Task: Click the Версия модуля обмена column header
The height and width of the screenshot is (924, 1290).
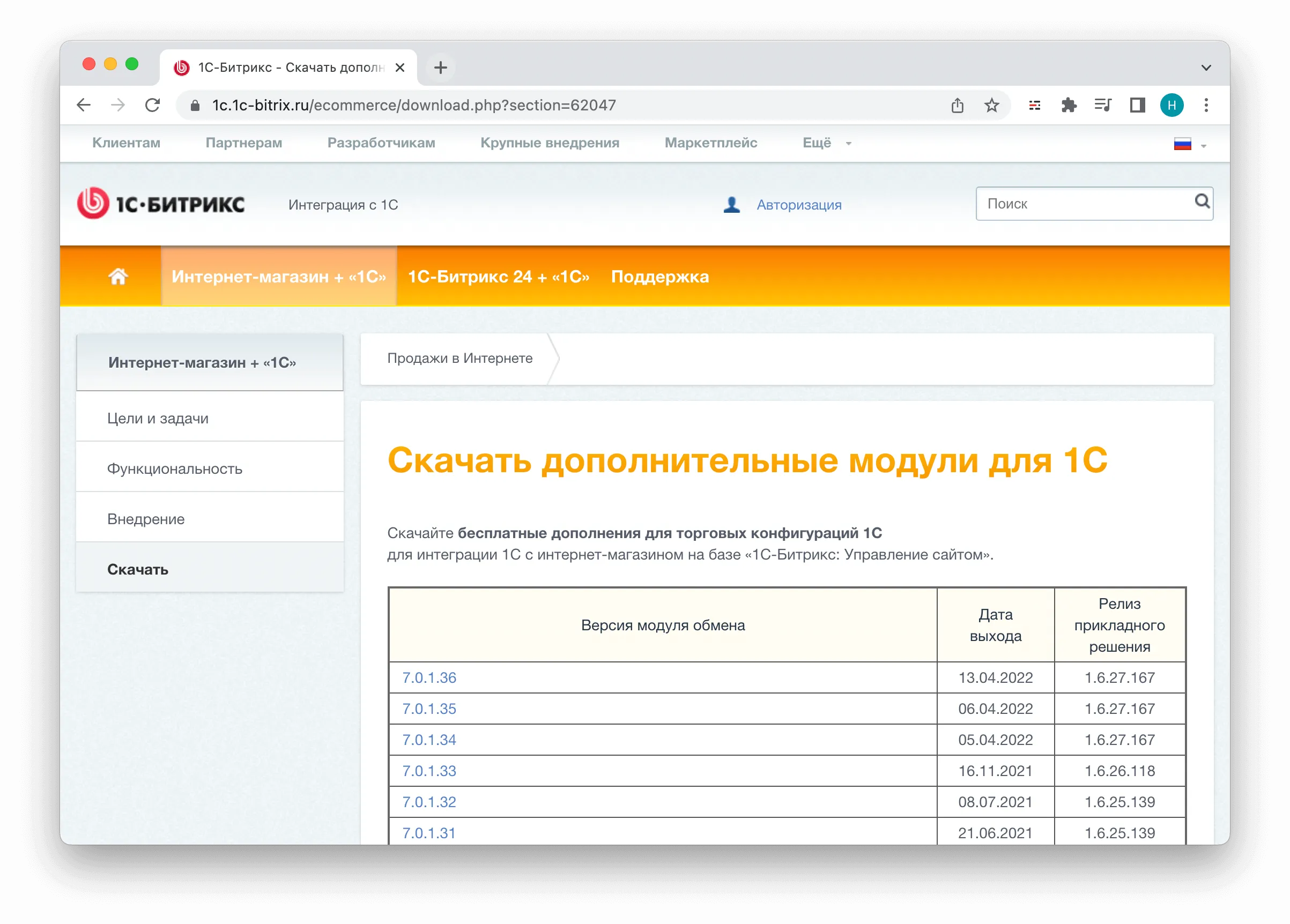Action: (663, 625)
